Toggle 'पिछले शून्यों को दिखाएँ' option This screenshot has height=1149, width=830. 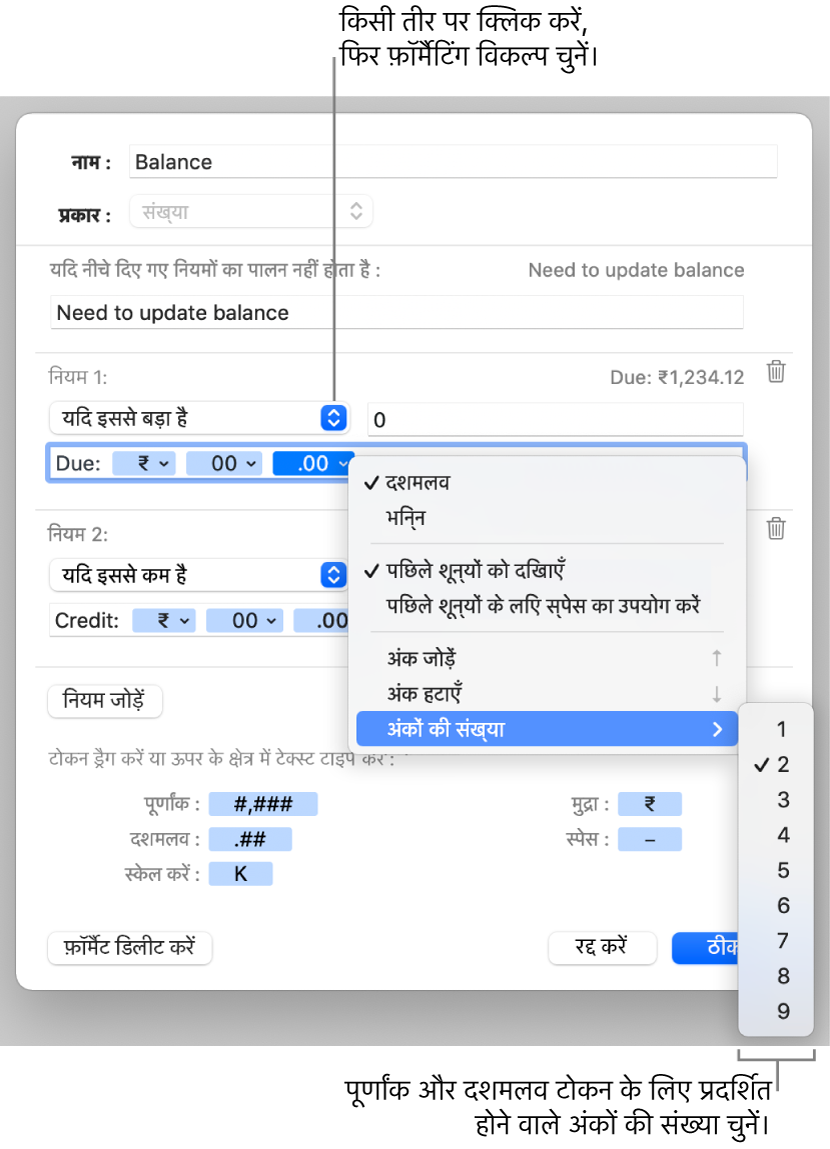click(x=546, y=570)
